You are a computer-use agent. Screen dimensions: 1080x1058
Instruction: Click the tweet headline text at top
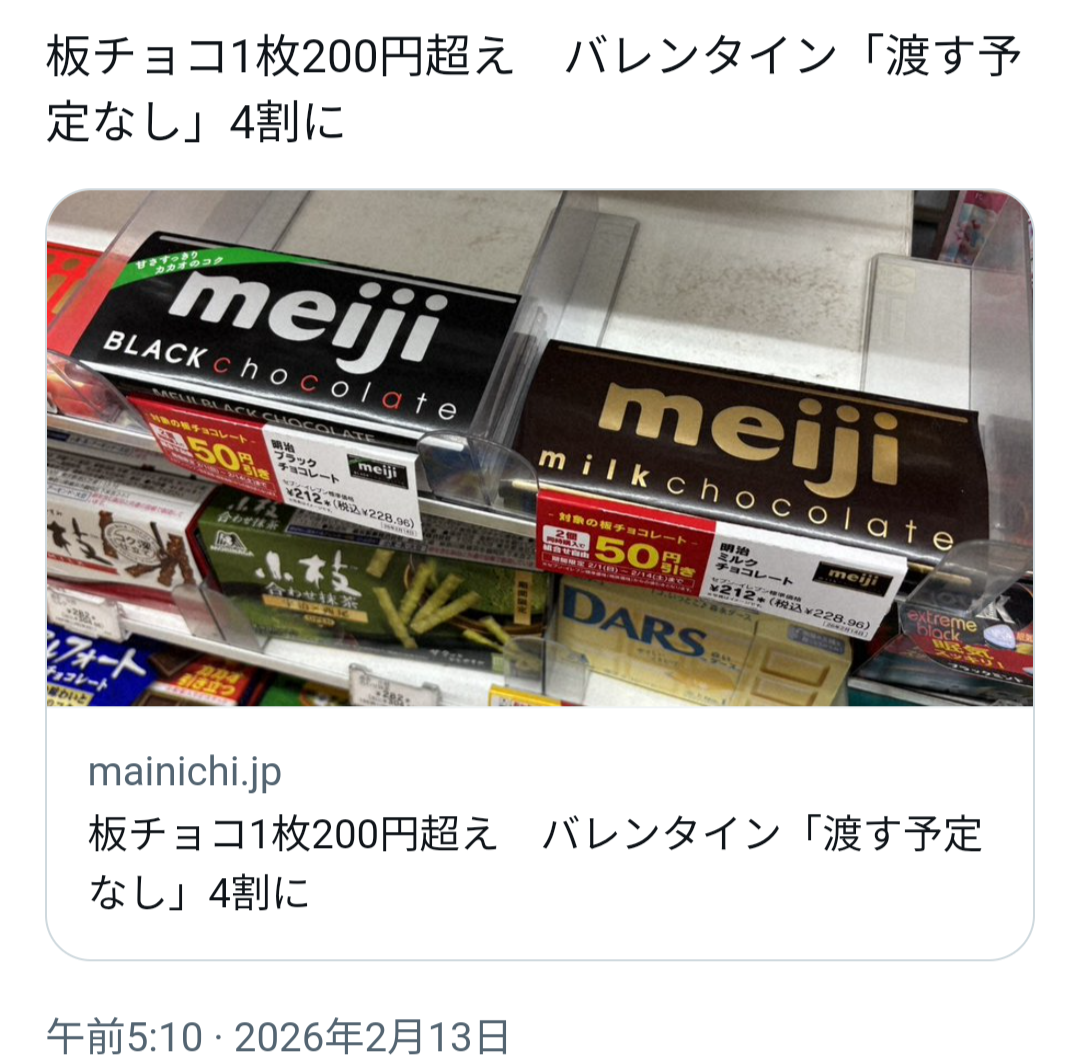point(534,90)
